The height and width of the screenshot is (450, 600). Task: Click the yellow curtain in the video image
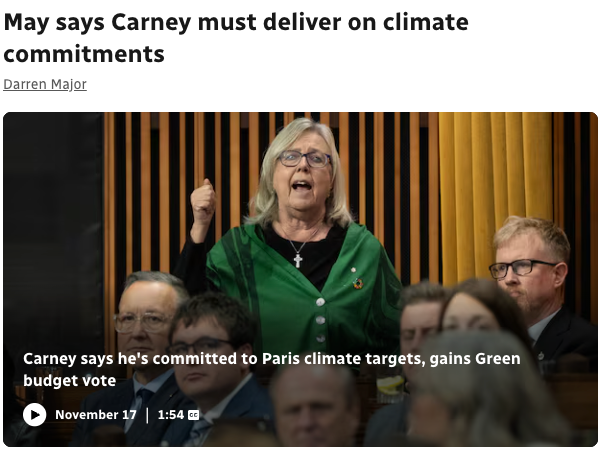[496, 191]
